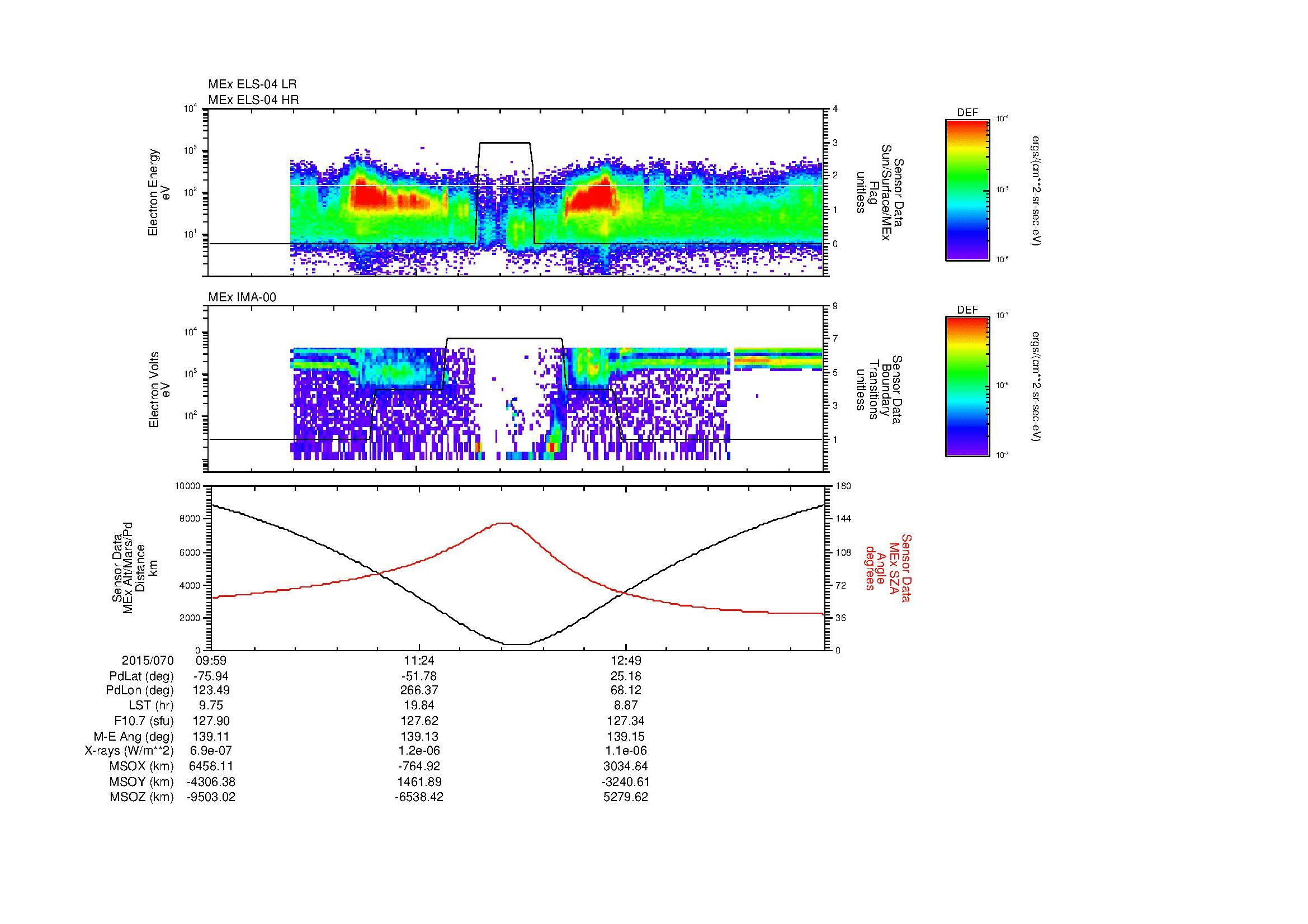Viewport: 1308px width, 924px height.
Task: Click the X-rays value 1.1e-06
Action: [x=626, y=751]
